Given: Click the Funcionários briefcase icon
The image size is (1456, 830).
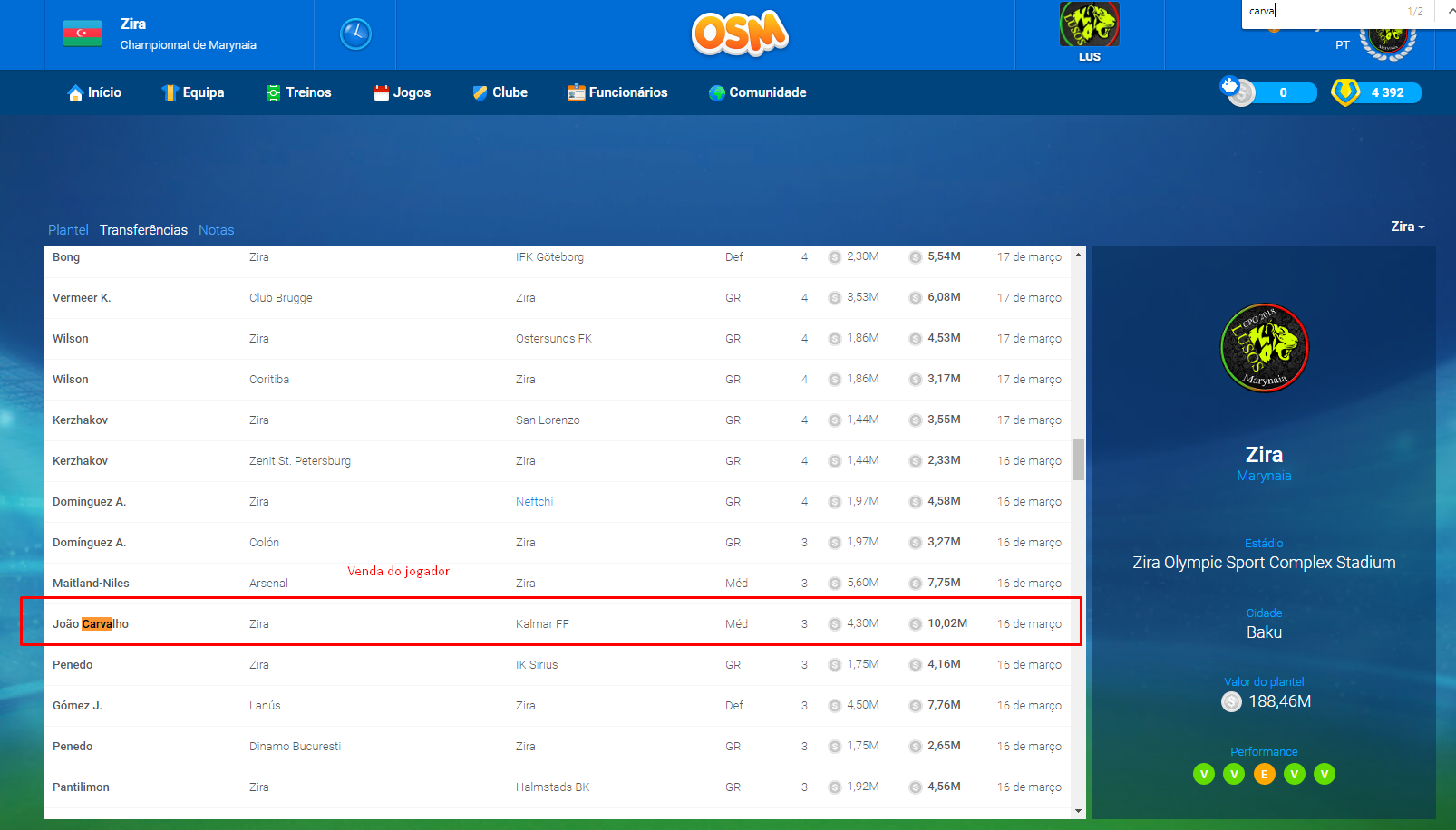Looking at the screenshot, I should coord(576,92).
